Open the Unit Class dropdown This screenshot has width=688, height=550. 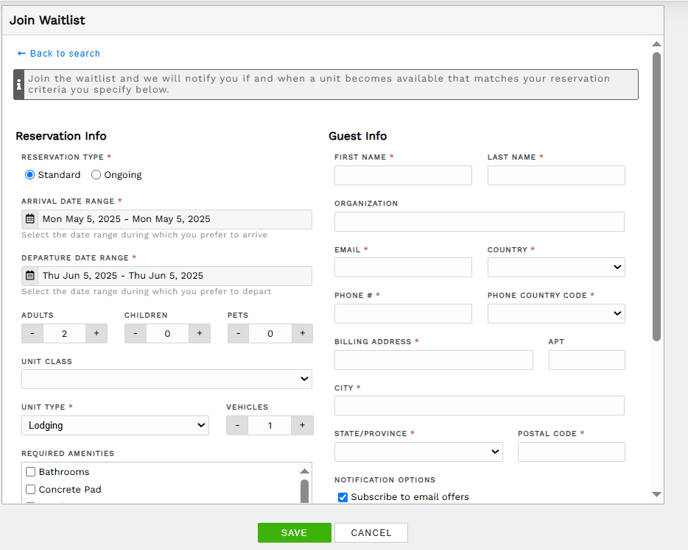click(167, 379)
